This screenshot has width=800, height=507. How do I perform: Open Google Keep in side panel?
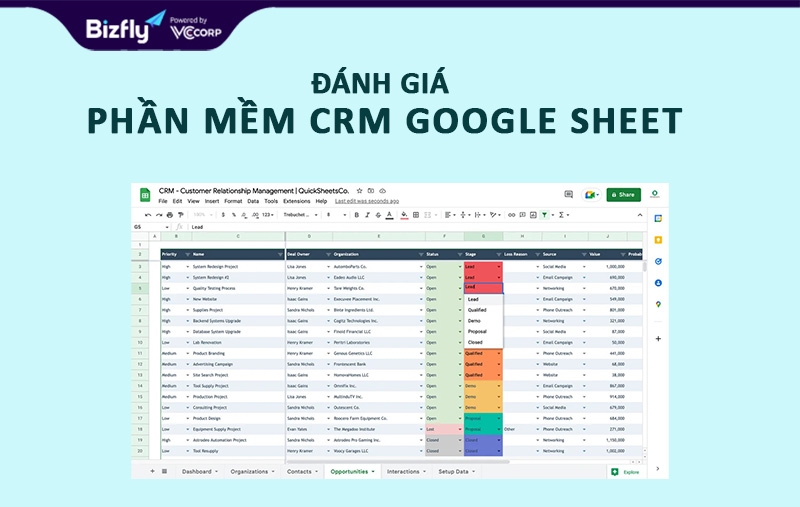tap(658, 240)
